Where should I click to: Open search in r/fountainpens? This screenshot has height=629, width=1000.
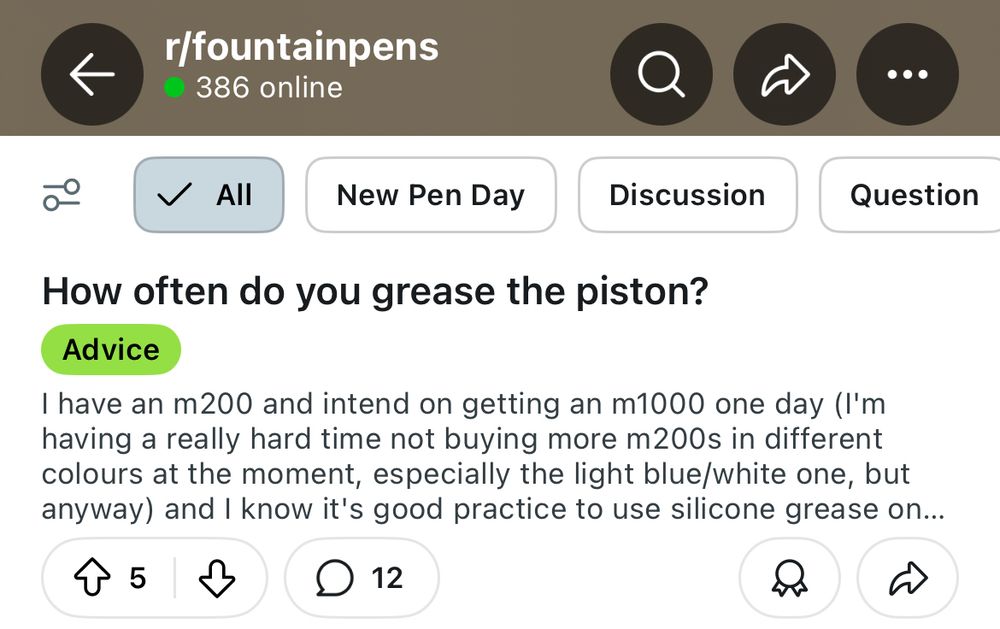pos(661,74)
